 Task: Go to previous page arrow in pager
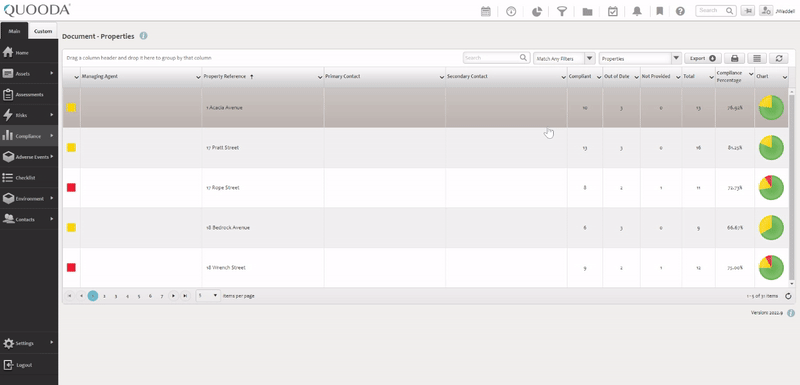81,296
